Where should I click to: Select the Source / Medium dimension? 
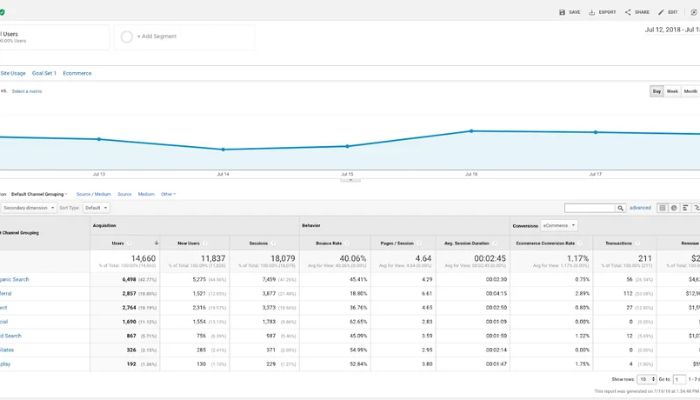point(93,194)
